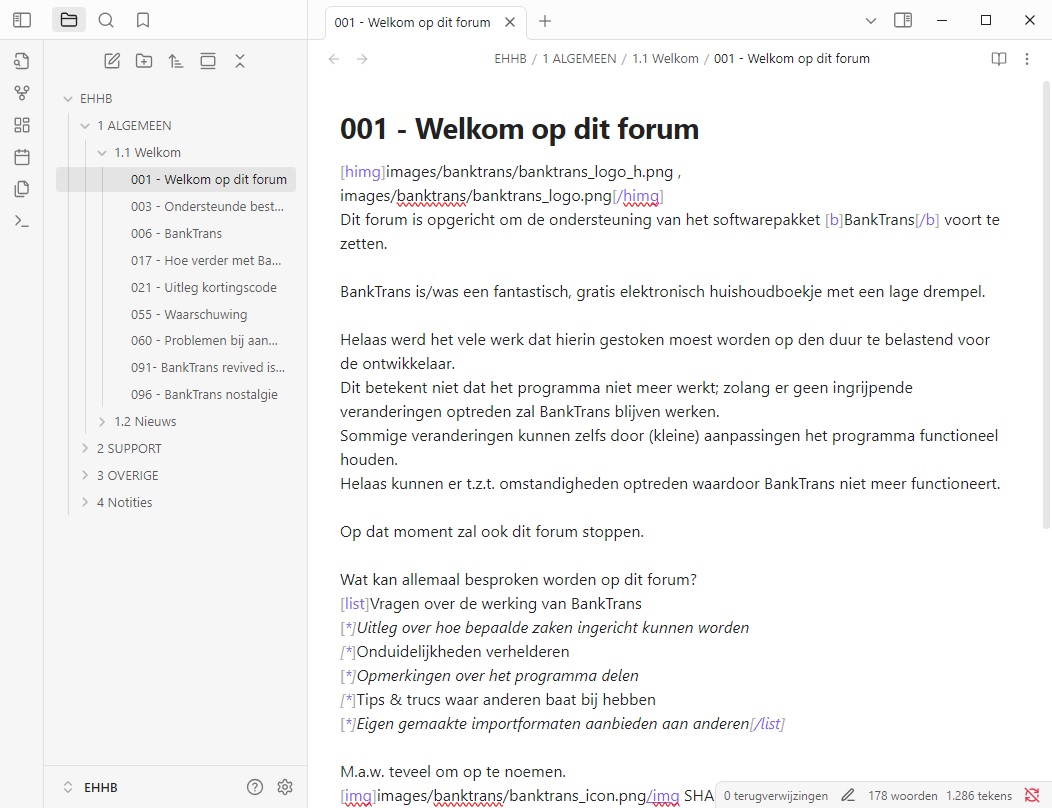Image resolution: width=1052 pixels, height=808 pixels.
Task: Open the Search tab in sidebar
Action: 106,20
